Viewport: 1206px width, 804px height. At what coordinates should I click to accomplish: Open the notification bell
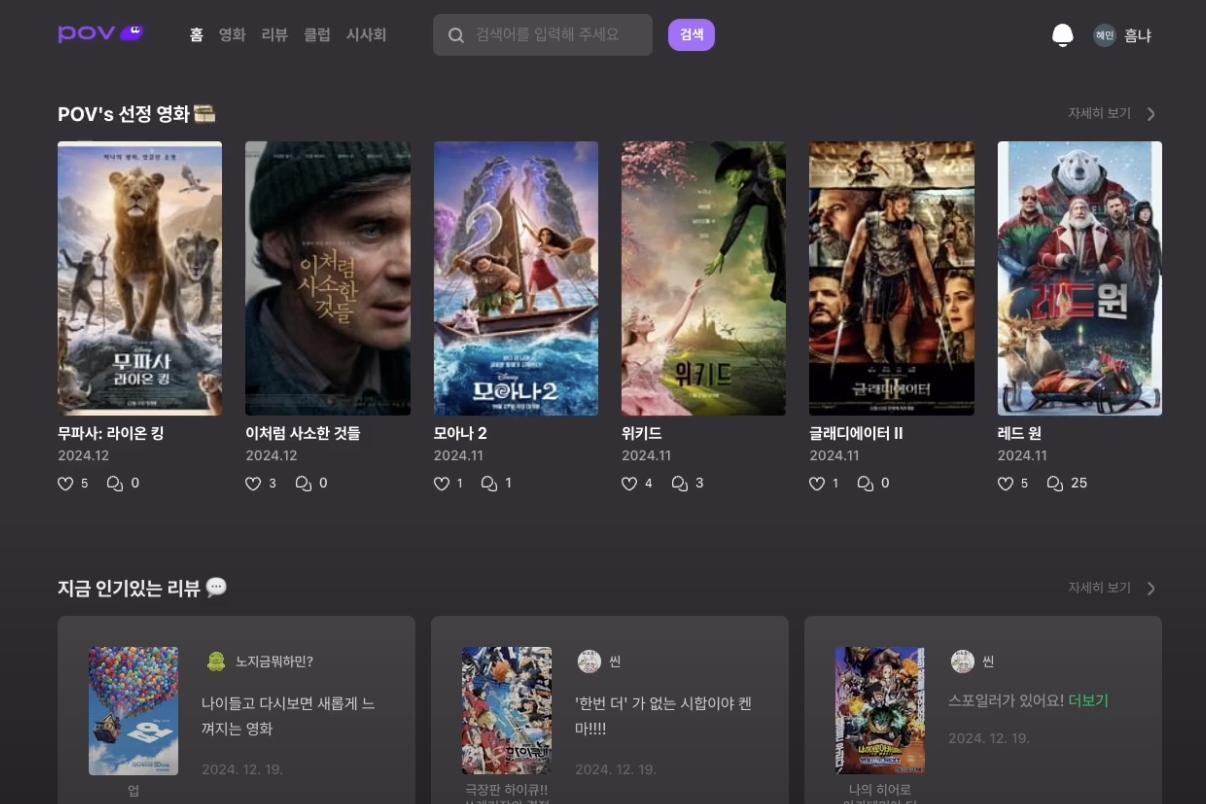1063,35
